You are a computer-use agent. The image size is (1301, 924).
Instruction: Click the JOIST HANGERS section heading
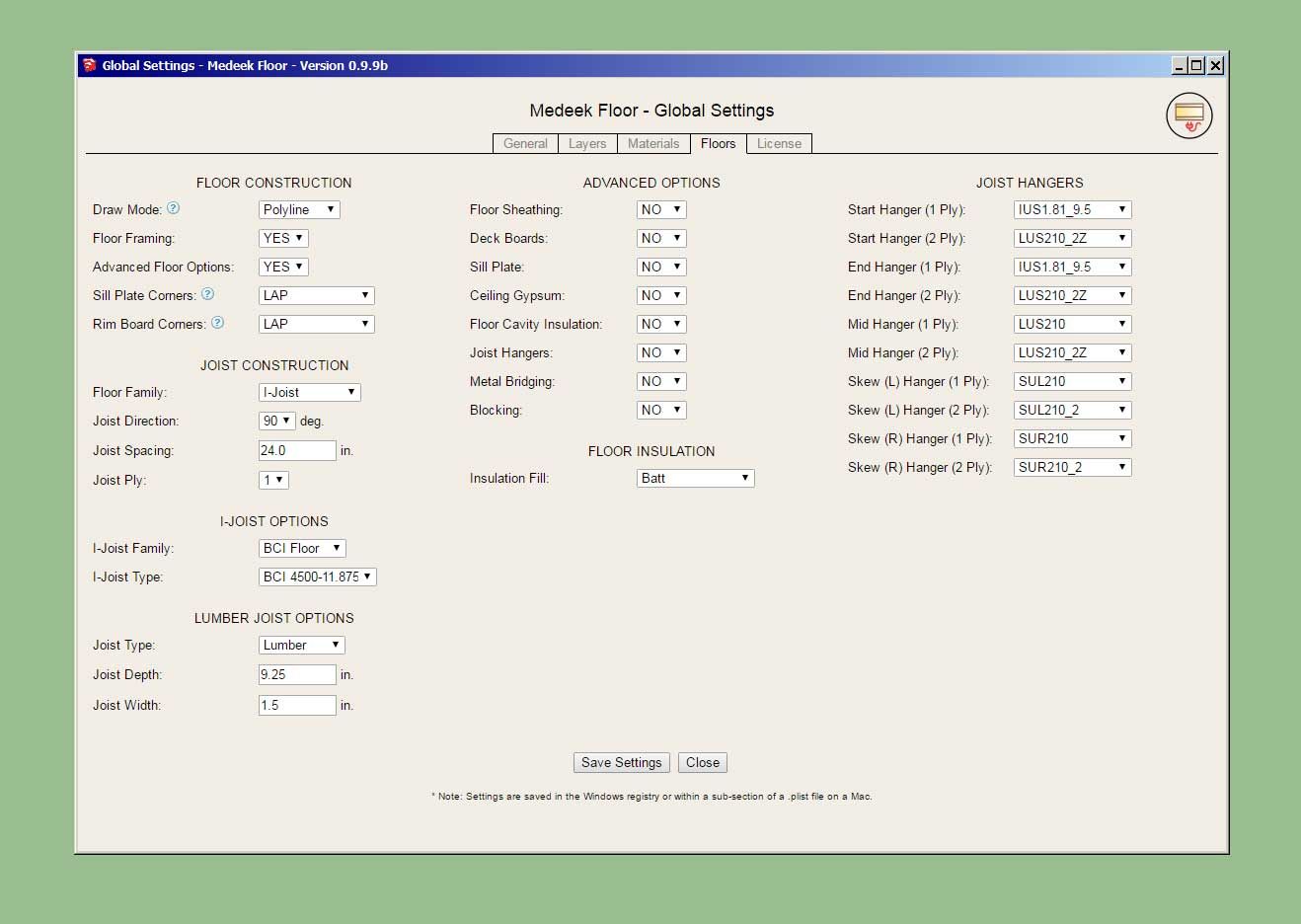click(1030, 183)
